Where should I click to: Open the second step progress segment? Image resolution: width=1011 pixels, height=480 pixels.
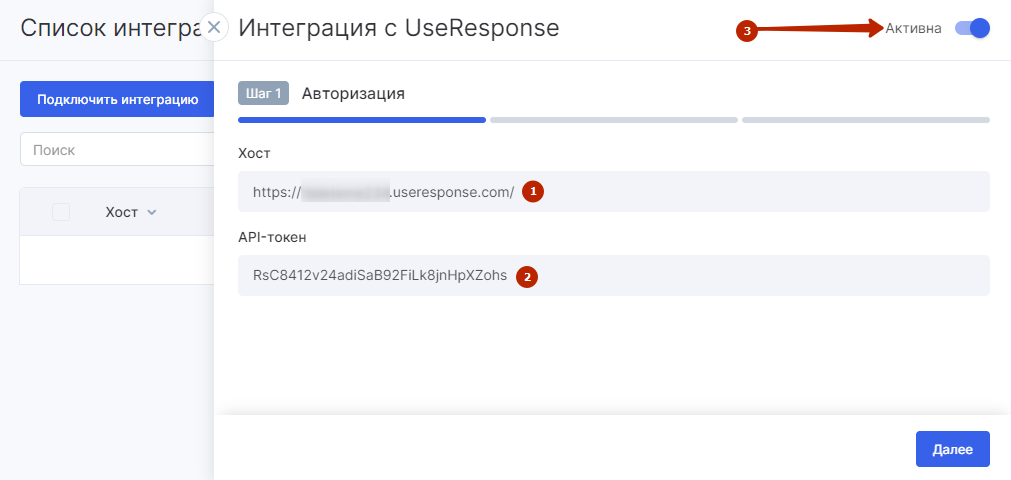pyautogui.click(x=613, y=120)
